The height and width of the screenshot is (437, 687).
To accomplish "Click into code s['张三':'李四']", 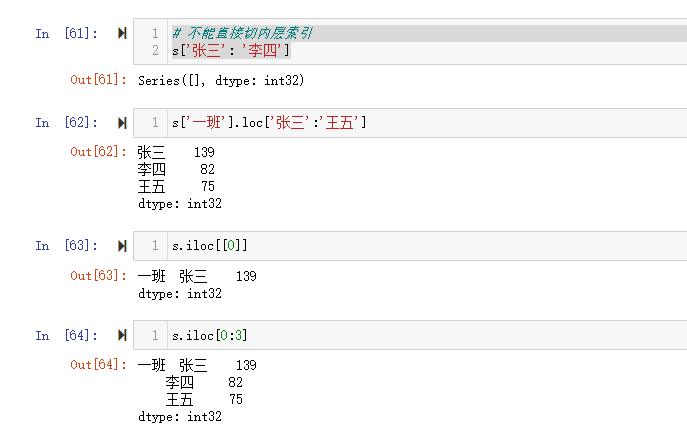I will pyautogui.click(x=230, y=50).
